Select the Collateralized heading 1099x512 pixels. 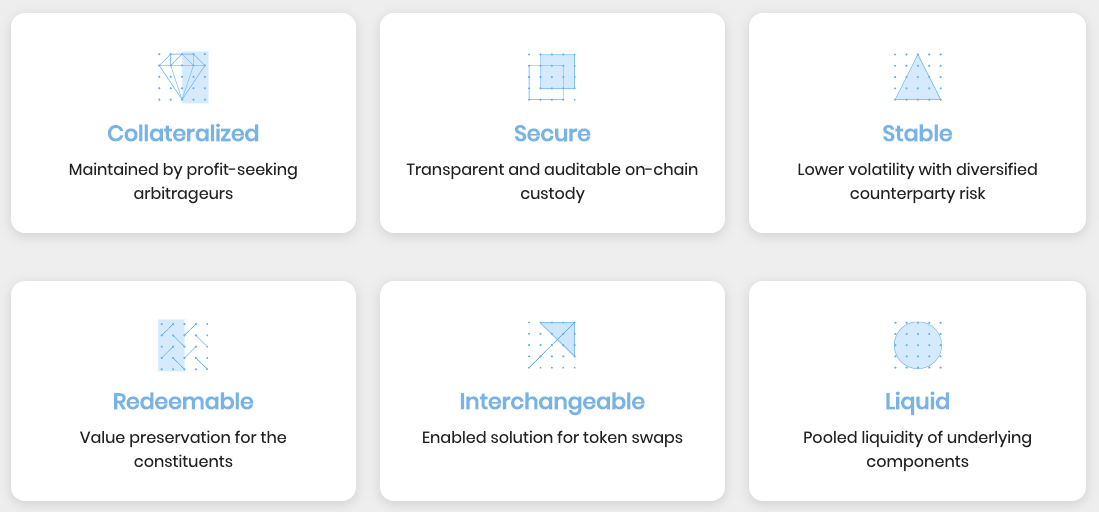click(x=183, y=133)
